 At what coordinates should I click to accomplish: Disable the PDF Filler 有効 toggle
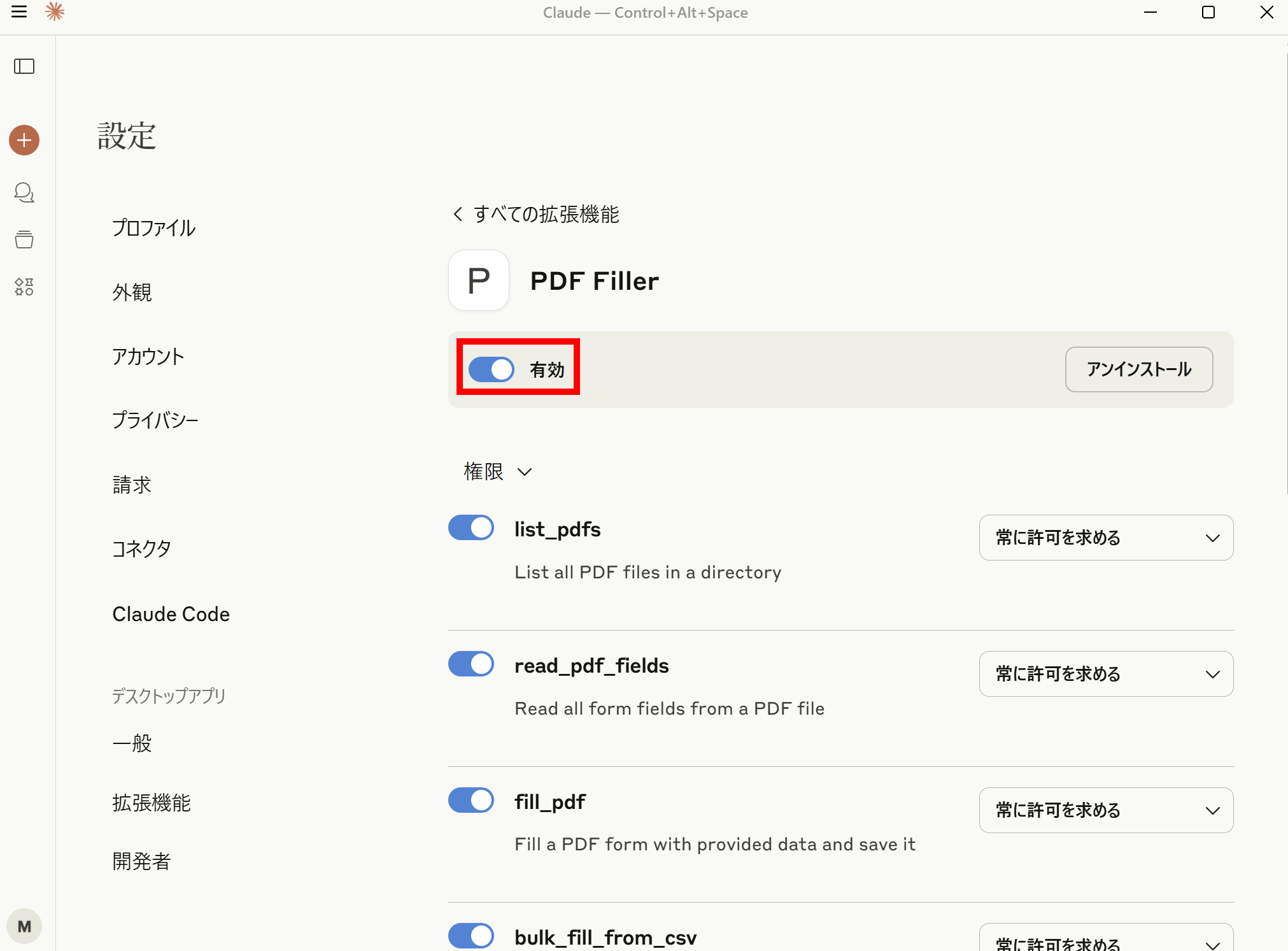point(492,369)
